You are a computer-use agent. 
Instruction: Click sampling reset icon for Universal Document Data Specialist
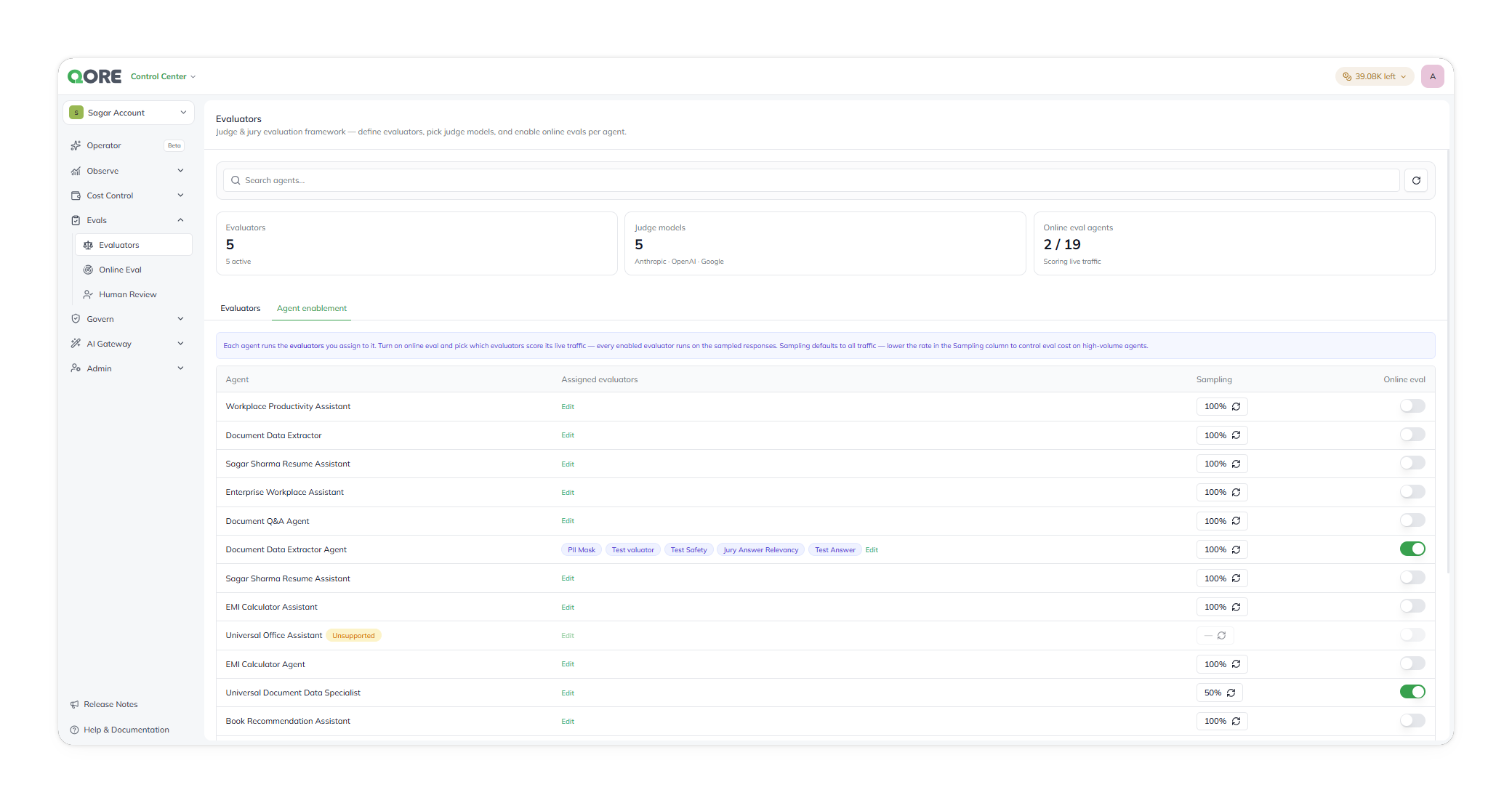pyautogui.click(x=1231, y=693)
